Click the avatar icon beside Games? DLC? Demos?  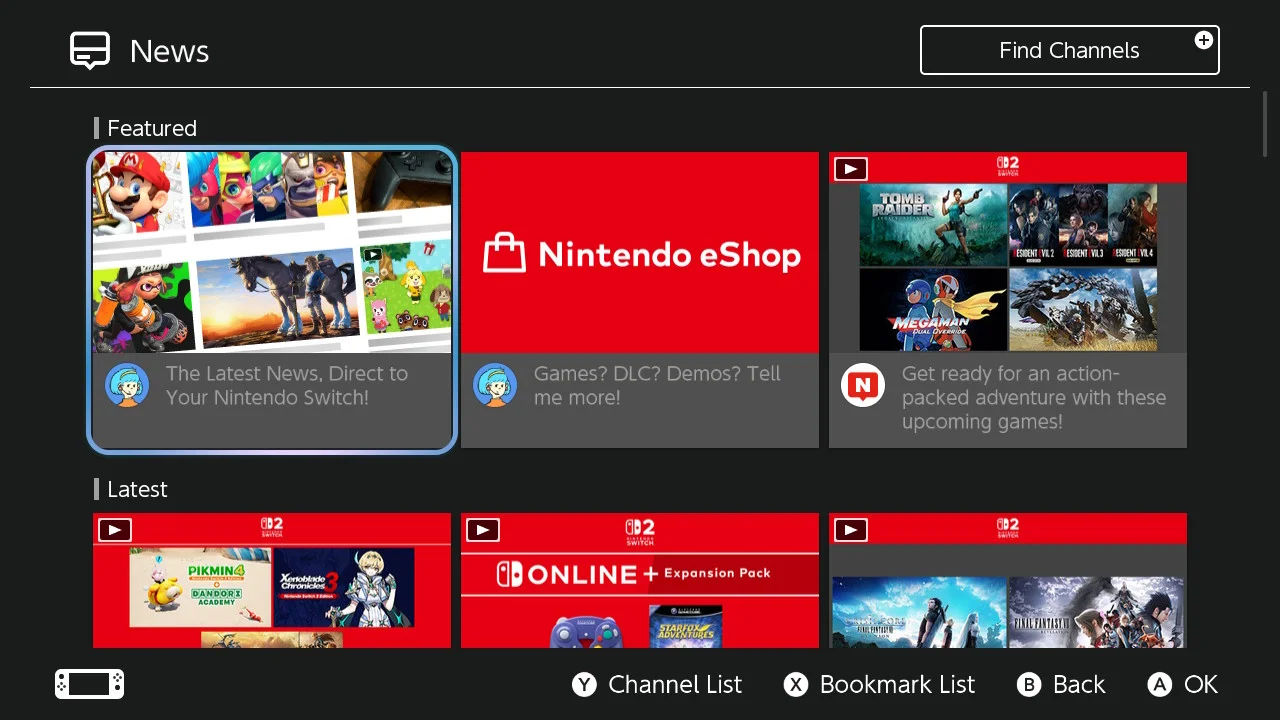[x=495, y=385]
